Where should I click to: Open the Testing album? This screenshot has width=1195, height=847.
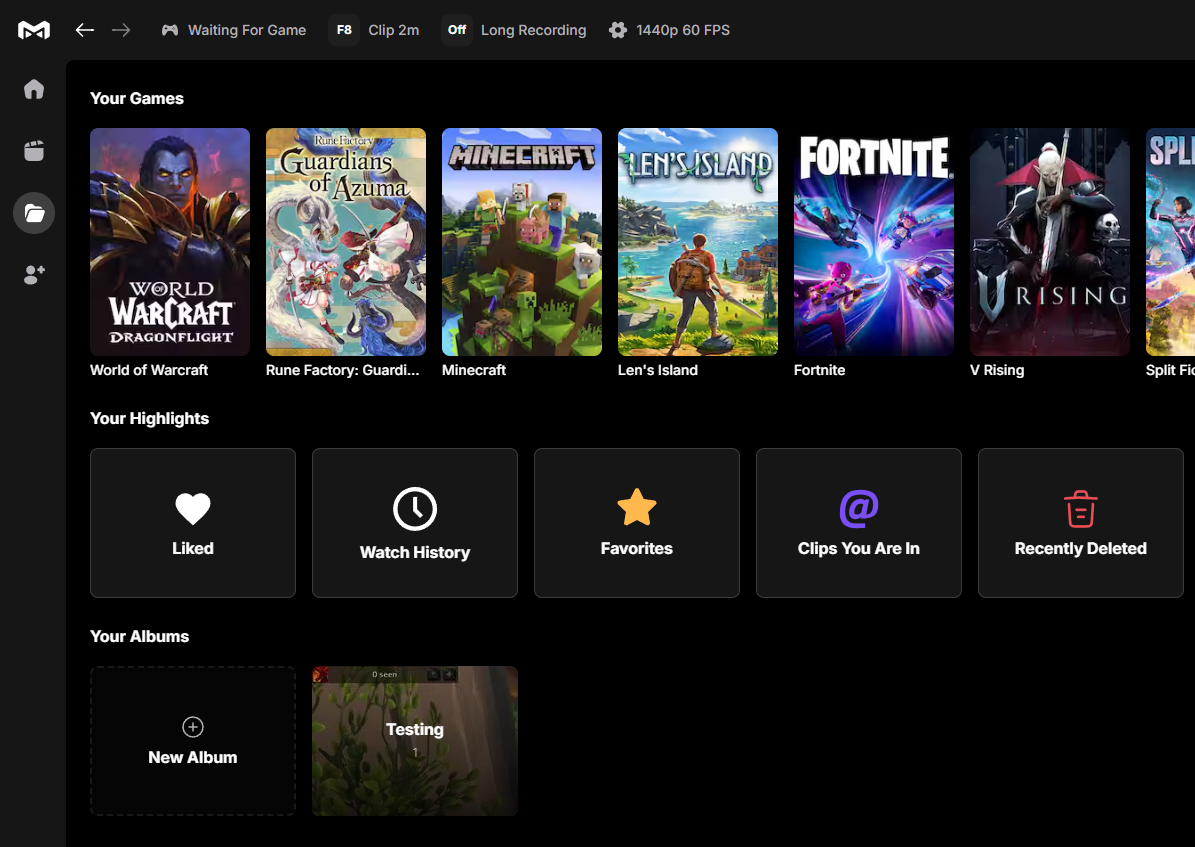click(415, 741)
